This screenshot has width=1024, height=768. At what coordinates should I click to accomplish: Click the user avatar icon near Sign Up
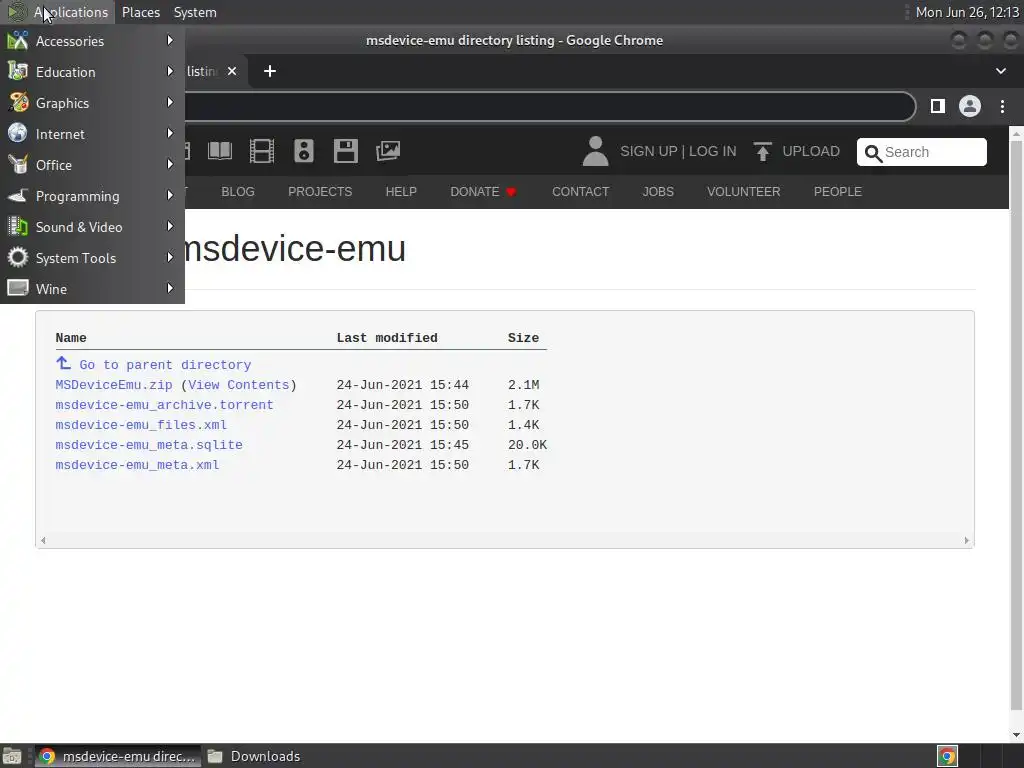click(x=595, y=151)
